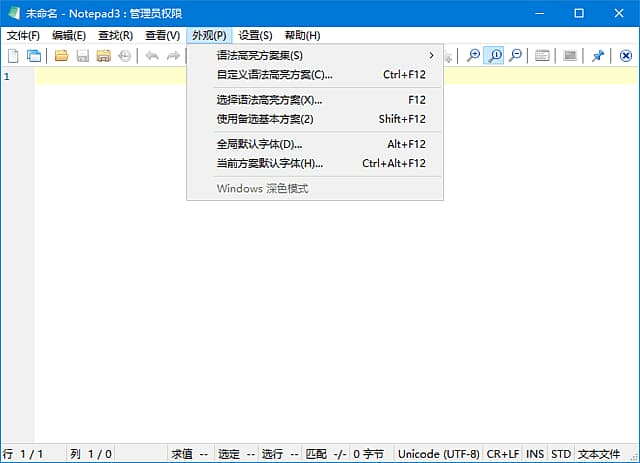
Task: Click the Open file folder icon
Action: [x=61, y=56]
